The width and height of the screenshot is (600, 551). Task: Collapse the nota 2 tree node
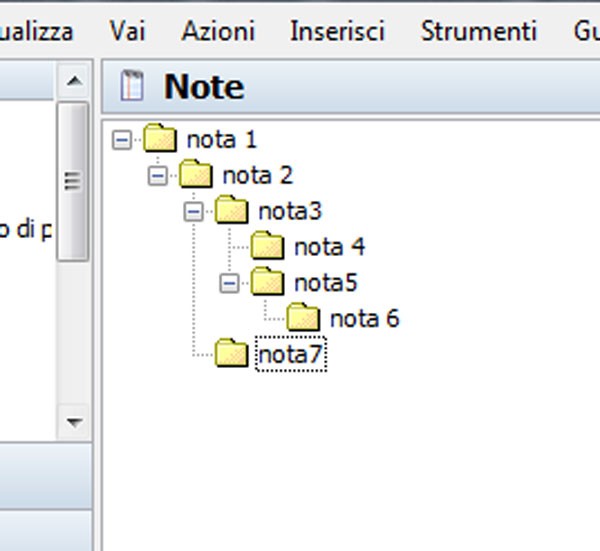(158, 175)
